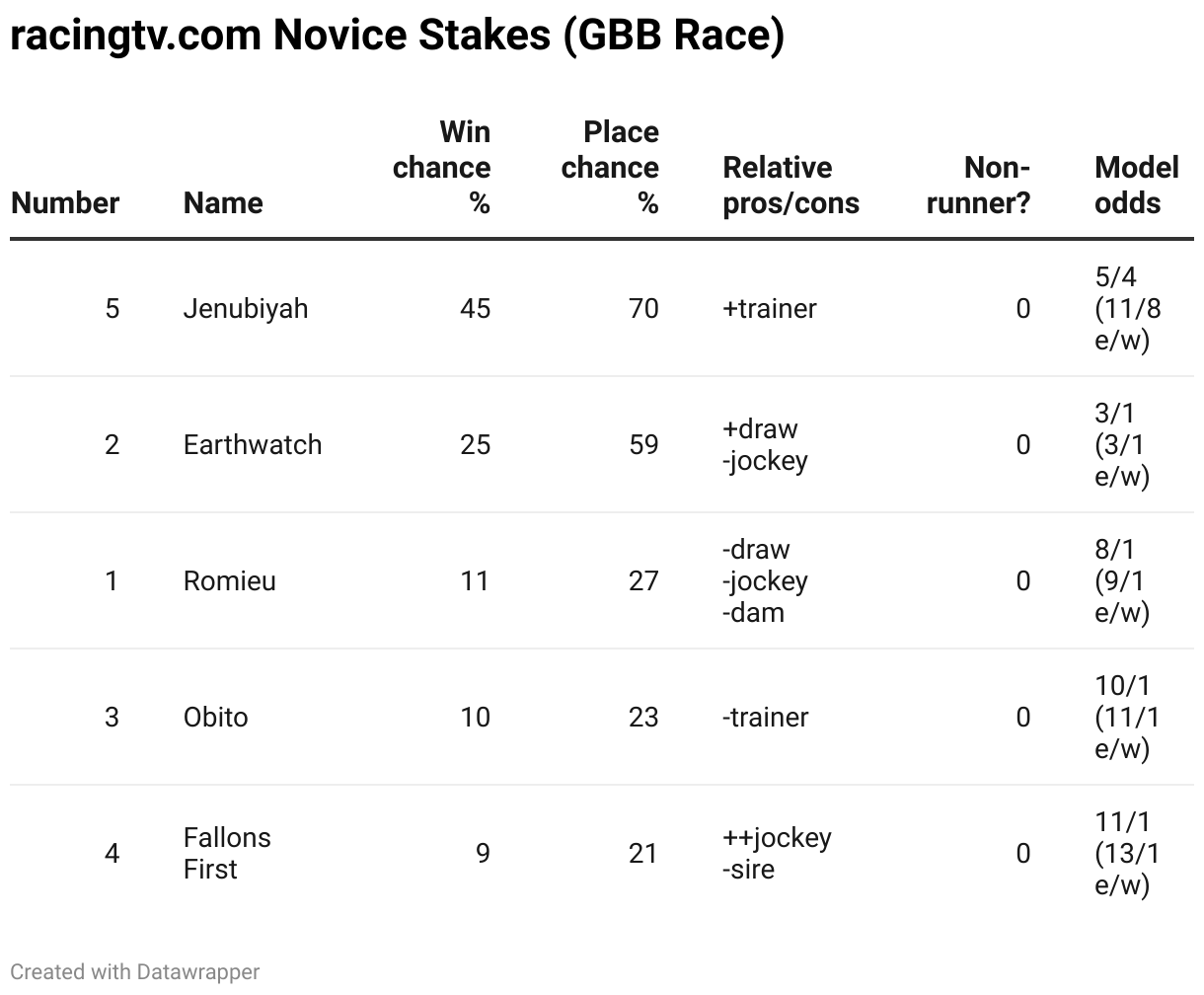Click the Number column header
1204x995 pixels.
pyautogui.click(x=65, y=202)
